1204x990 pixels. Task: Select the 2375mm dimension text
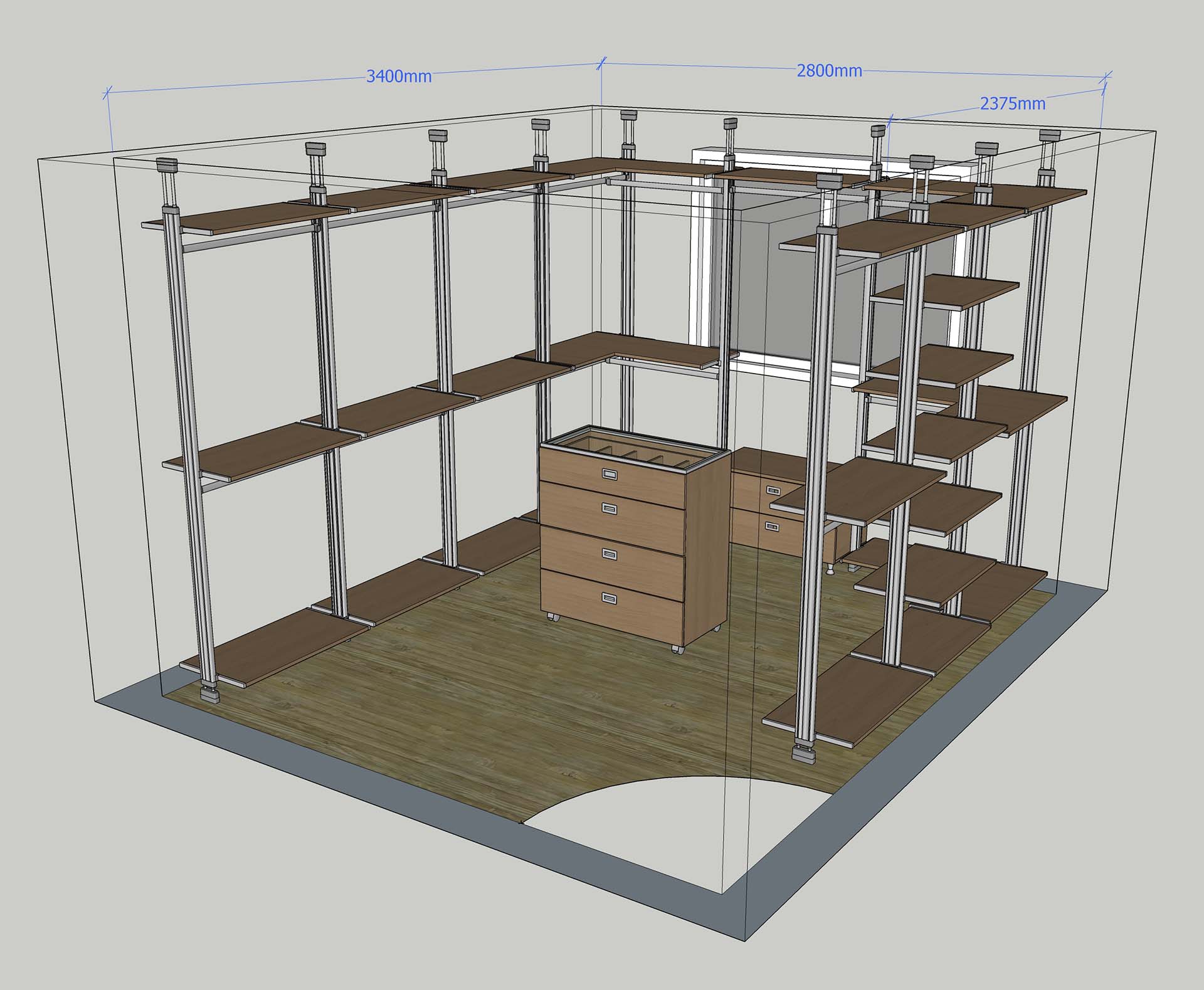pos(1013,103)
